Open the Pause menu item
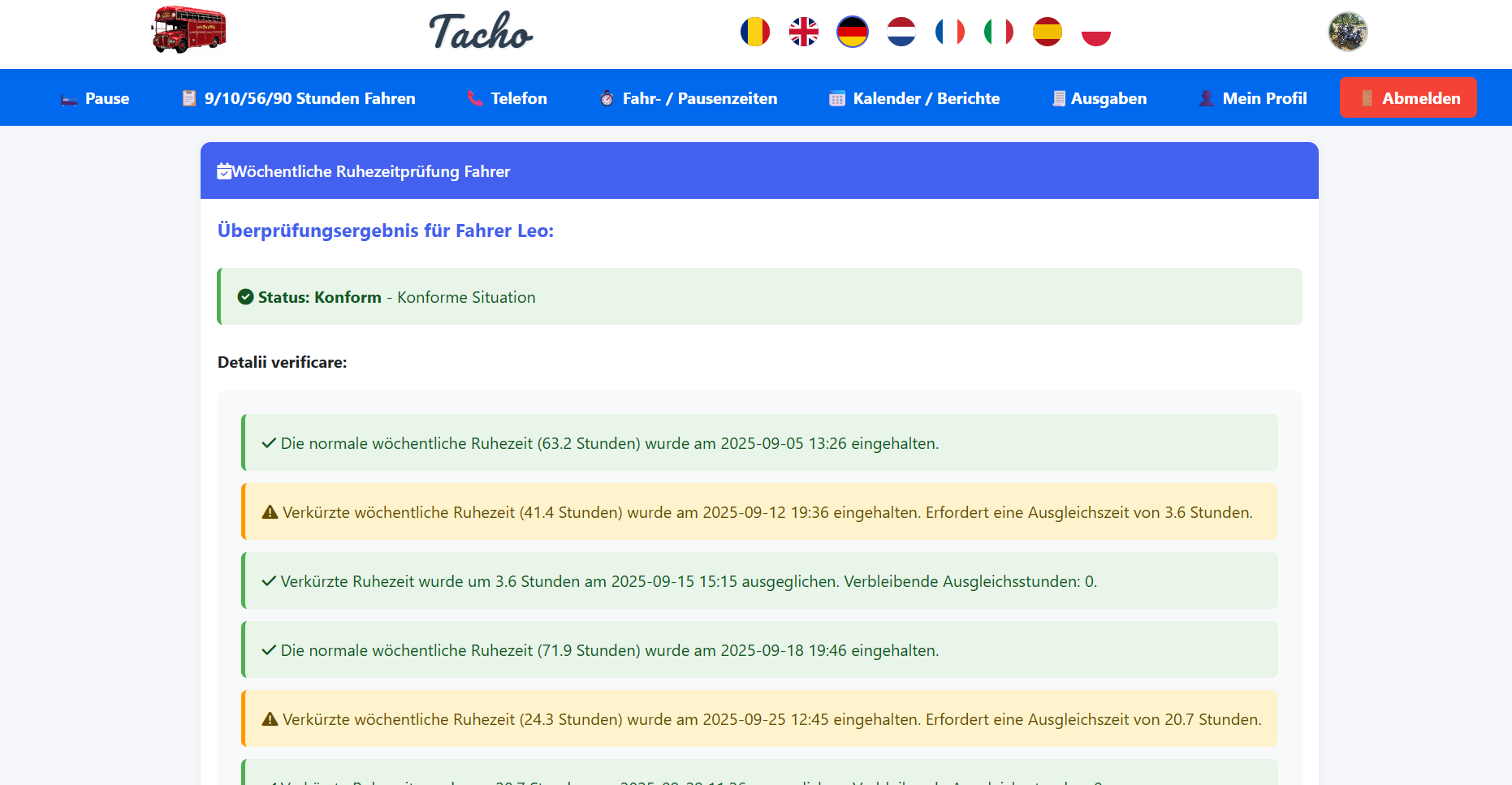The width and height of the screenshot is (1512, 785). point(95,98)
